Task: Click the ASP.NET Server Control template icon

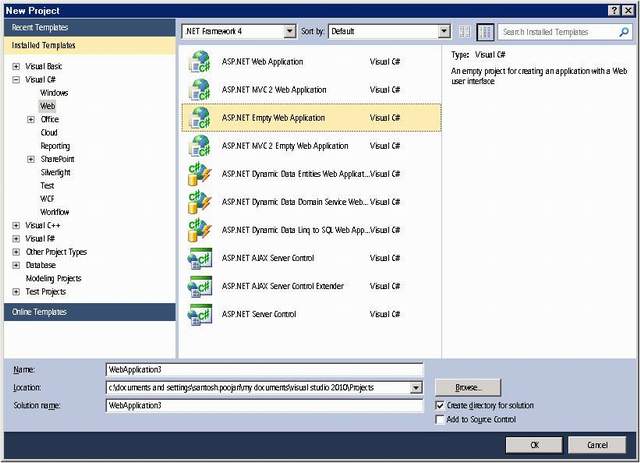Action: (x=200, y=314)
